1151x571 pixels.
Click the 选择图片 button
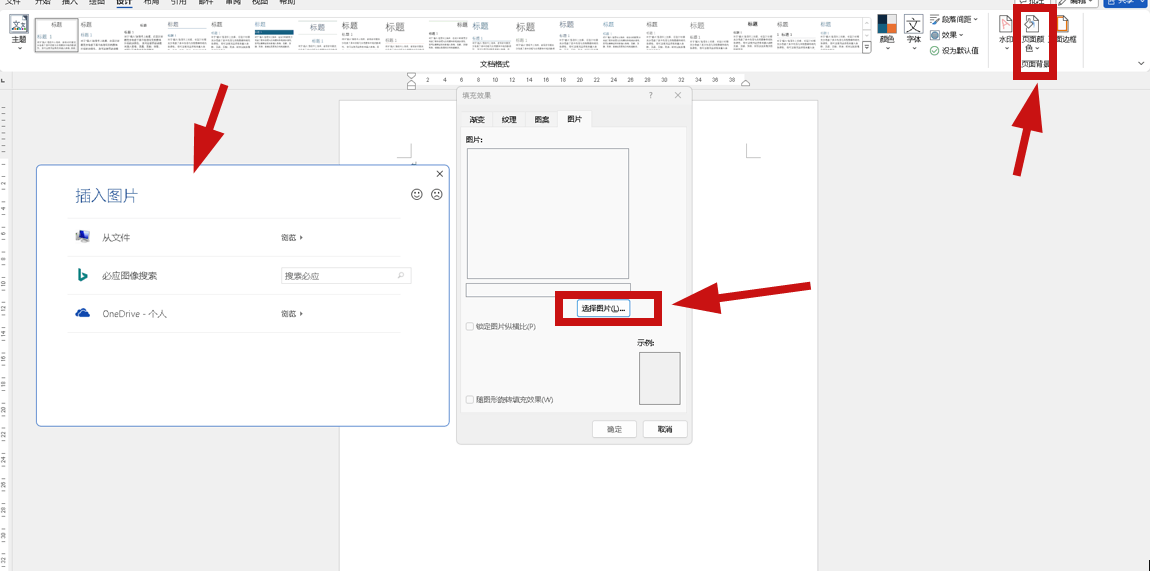[x=603, y=308]
